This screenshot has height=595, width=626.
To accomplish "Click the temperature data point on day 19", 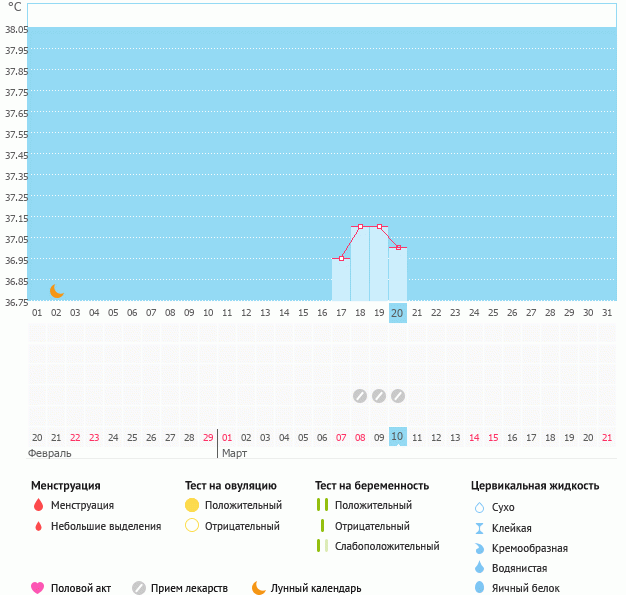I will [x=379, y=227].
